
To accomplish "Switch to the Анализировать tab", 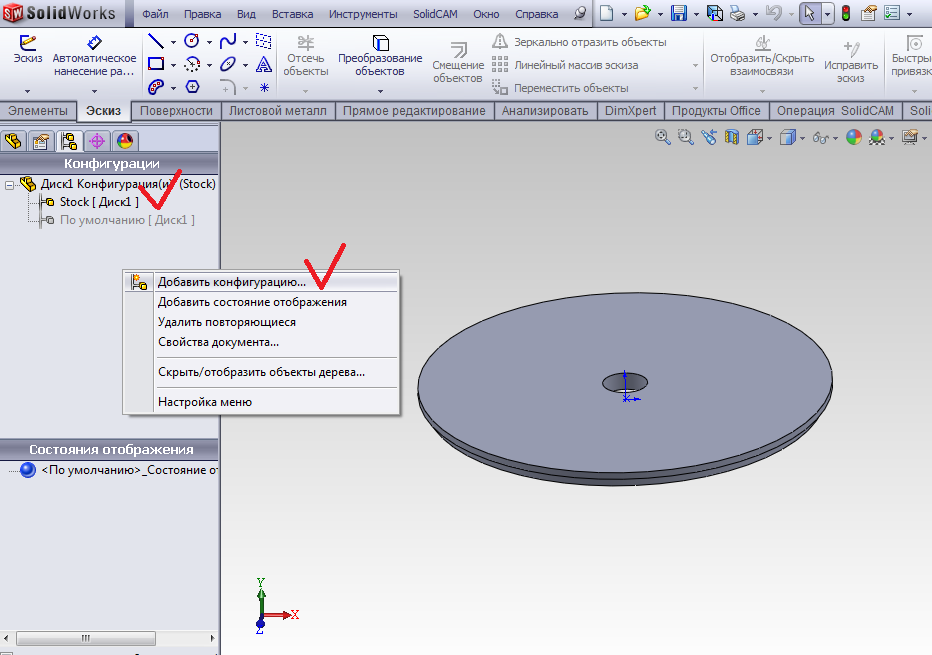I will (545, 111).
